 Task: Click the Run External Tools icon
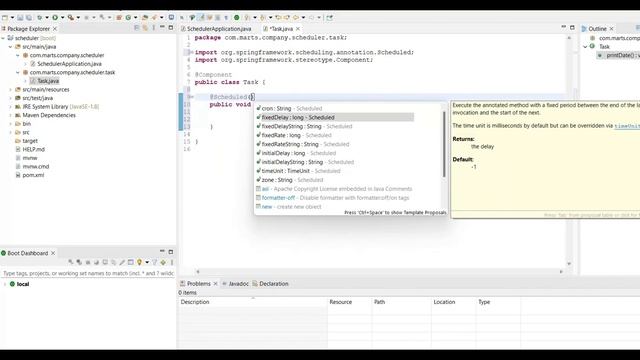pos(71,18)
